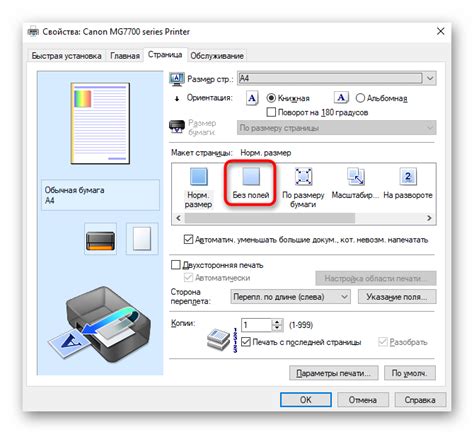The image size is (474, 434).
Task: Click the page preview thumbnail
Action: [100, 123]
